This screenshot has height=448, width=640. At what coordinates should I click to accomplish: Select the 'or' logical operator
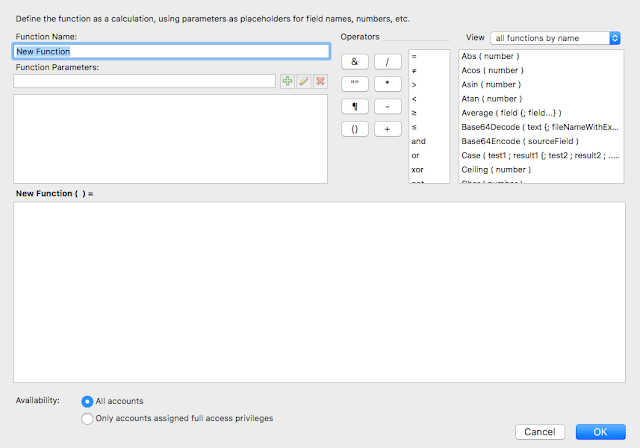[x=429, y=155]
